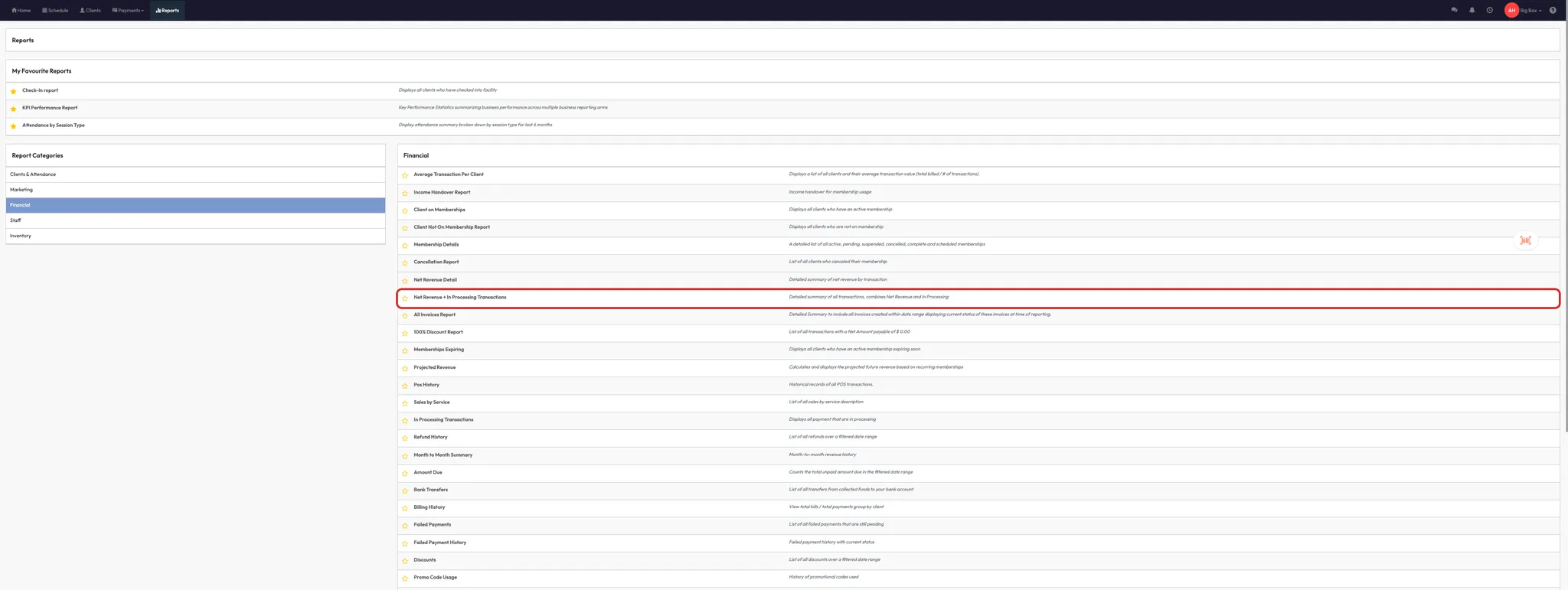
Task: Open the clock history icon
Action: [x=1489, y=11]
